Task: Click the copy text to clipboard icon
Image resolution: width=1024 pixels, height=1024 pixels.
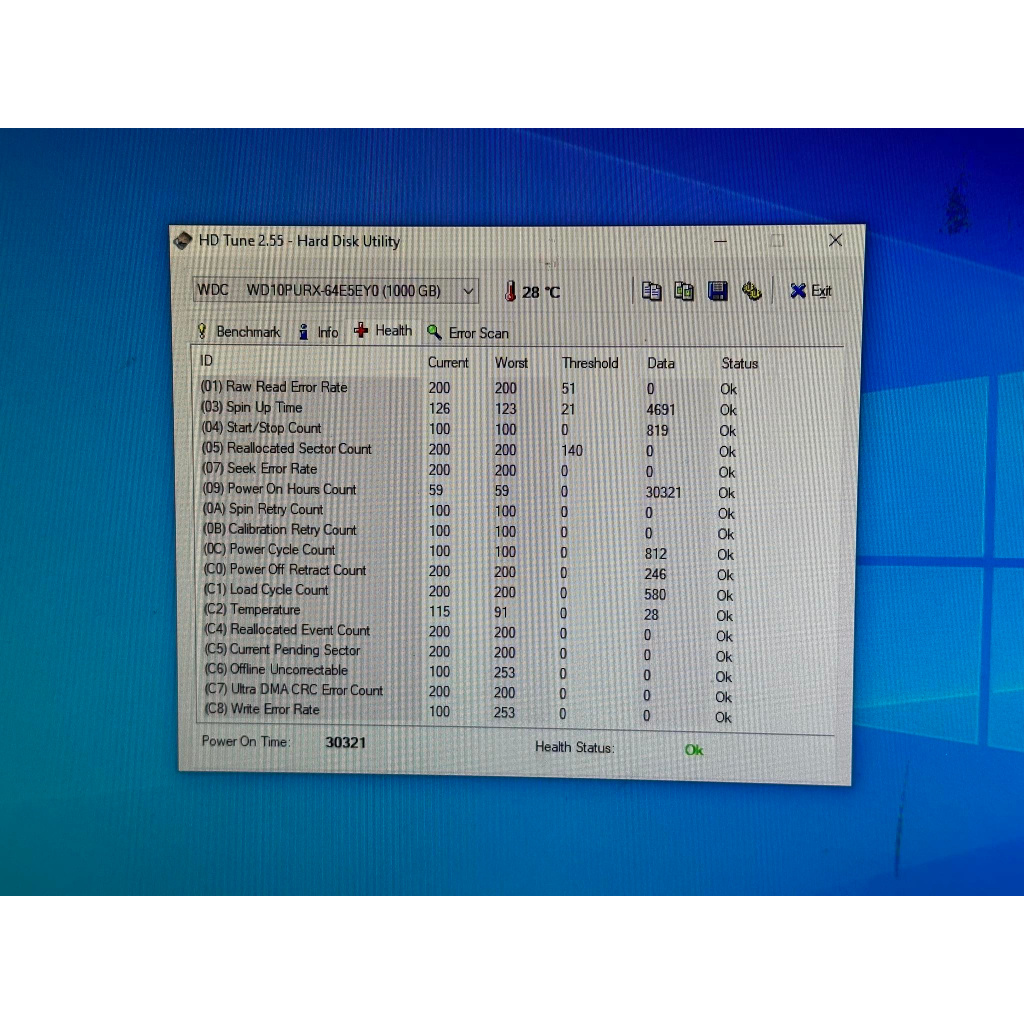Action: pyautogui.click(x=652, y=291)
